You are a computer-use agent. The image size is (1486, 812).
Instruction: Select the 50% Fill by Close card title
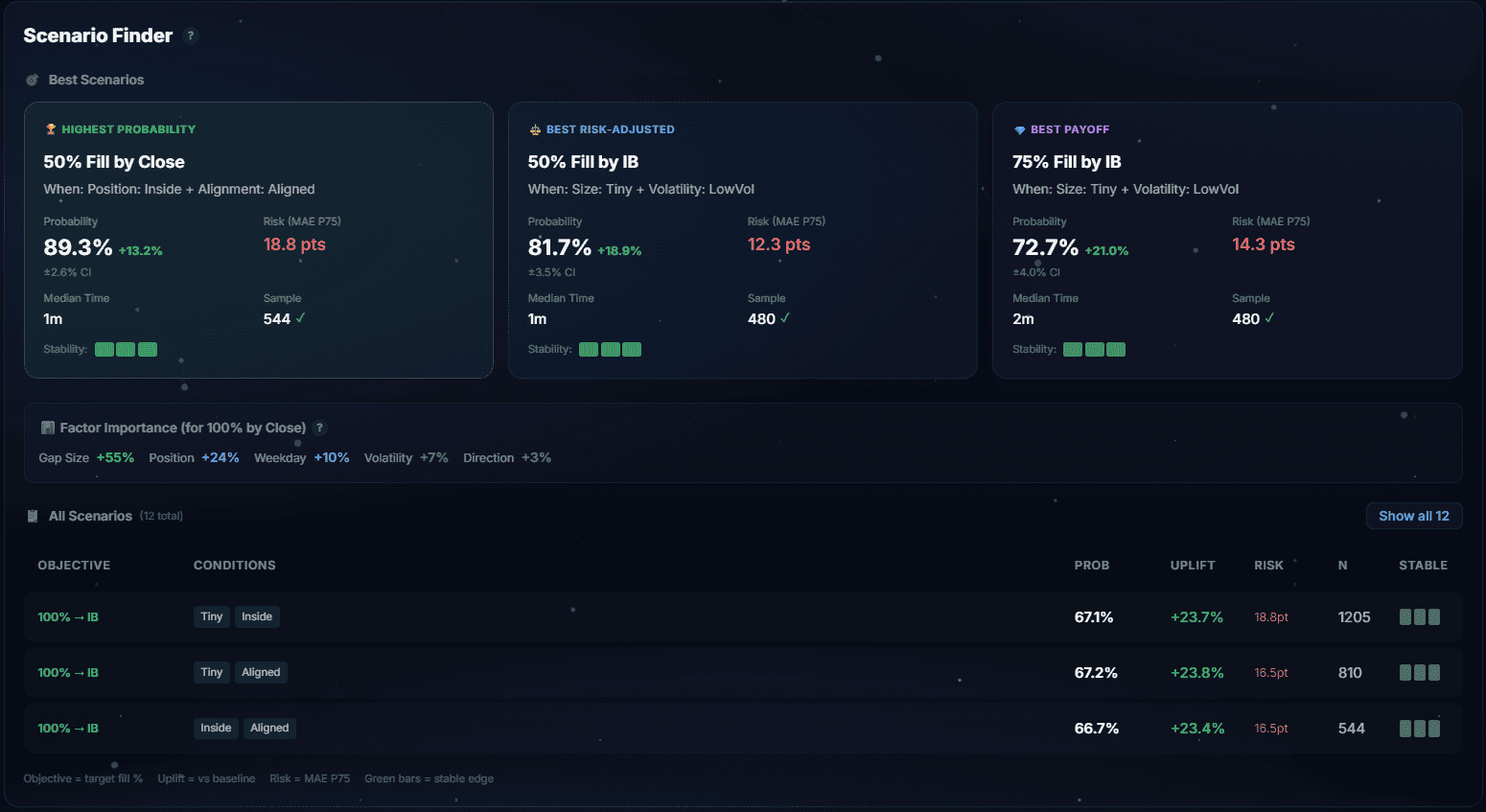tap(114, 162)
